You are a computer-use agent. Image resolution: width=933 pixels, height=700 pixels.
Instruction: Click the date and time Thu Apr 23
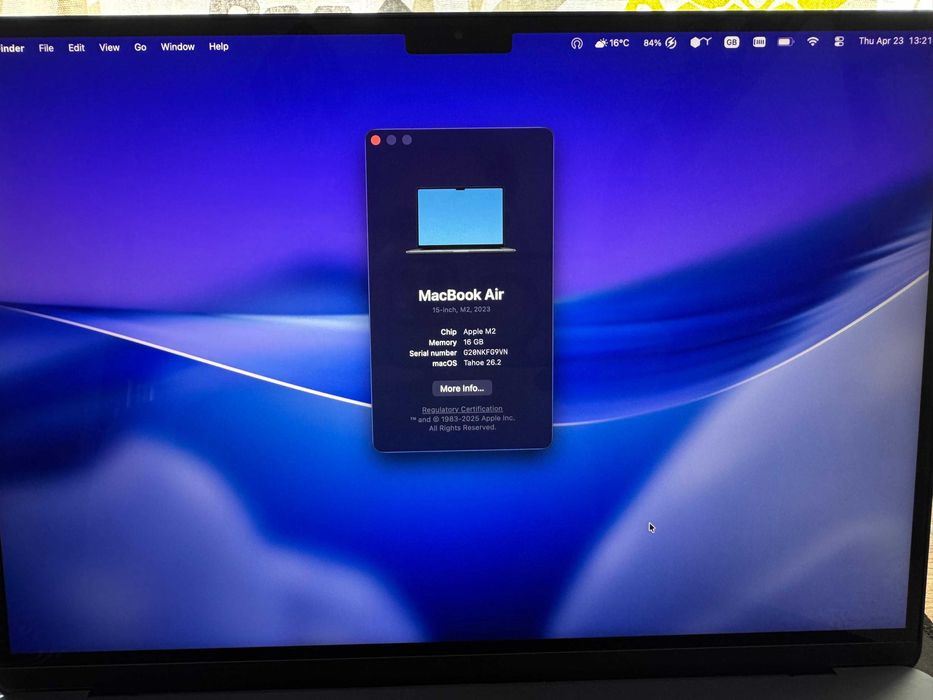point(894,40)
